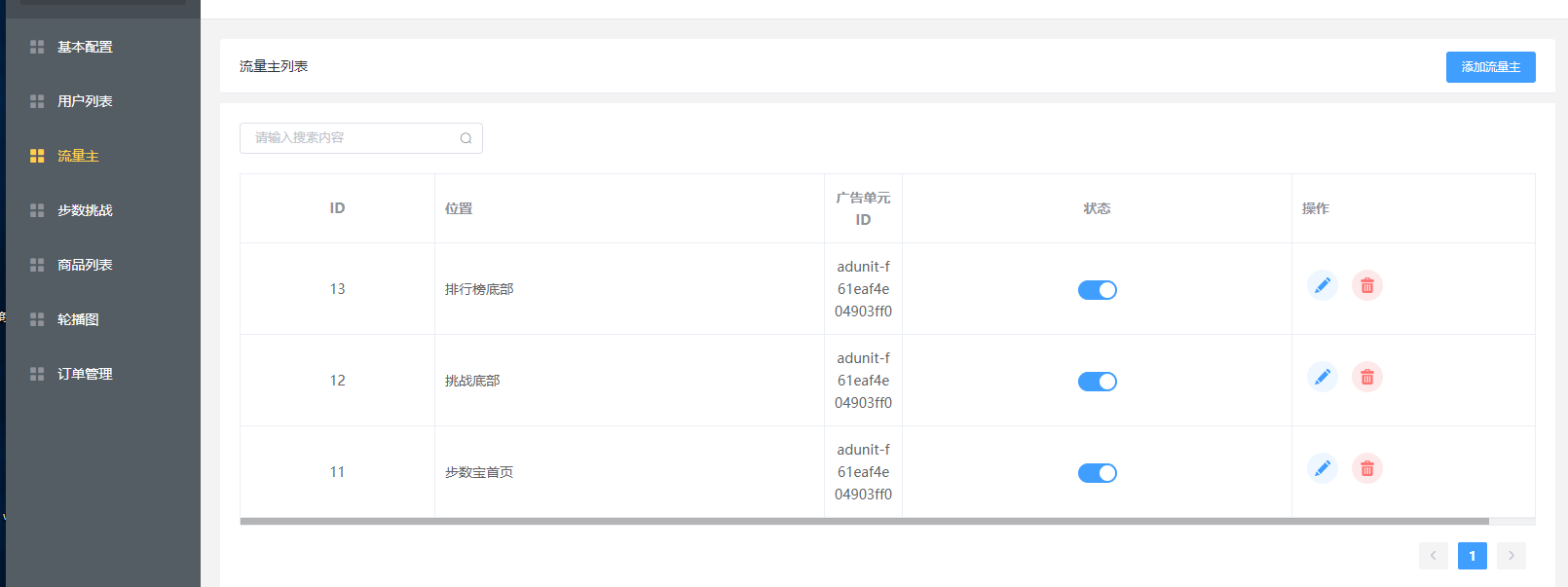Click the grid icon beside 基本配置
Image resolution: width=1568 pixels, height=587 pixels.
(37, 47)
